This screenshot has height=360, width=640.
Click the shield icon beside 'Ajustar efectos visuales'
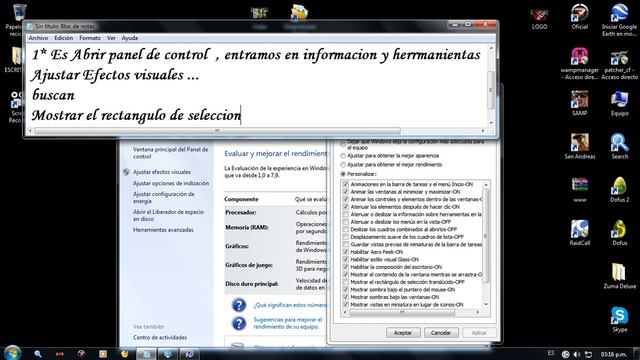(126, 172)
